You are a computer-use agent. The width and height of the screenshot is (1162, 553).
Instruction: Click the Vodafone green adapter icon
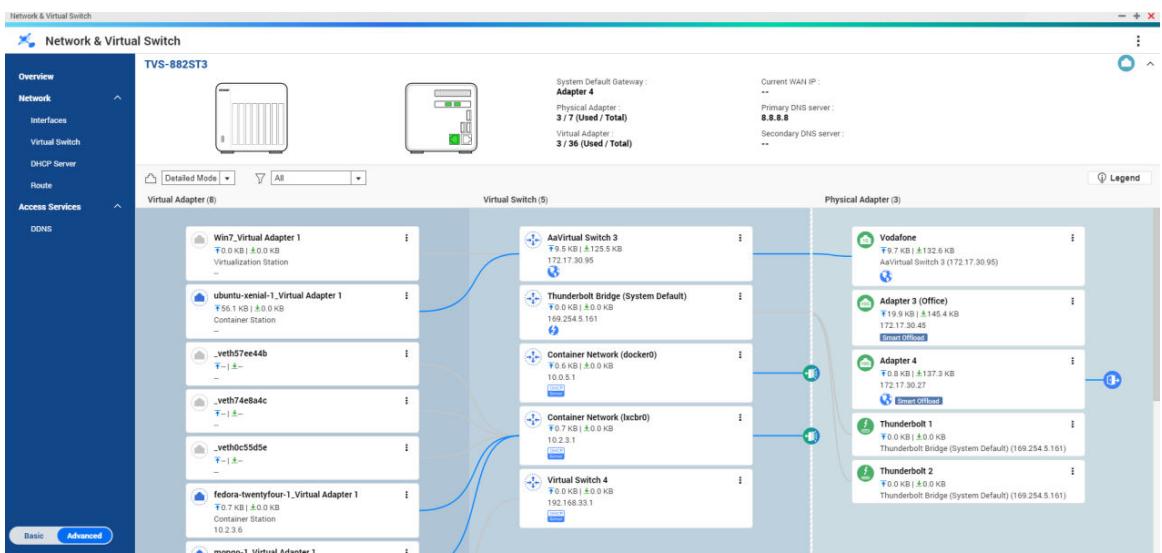[x=865, y=240]
